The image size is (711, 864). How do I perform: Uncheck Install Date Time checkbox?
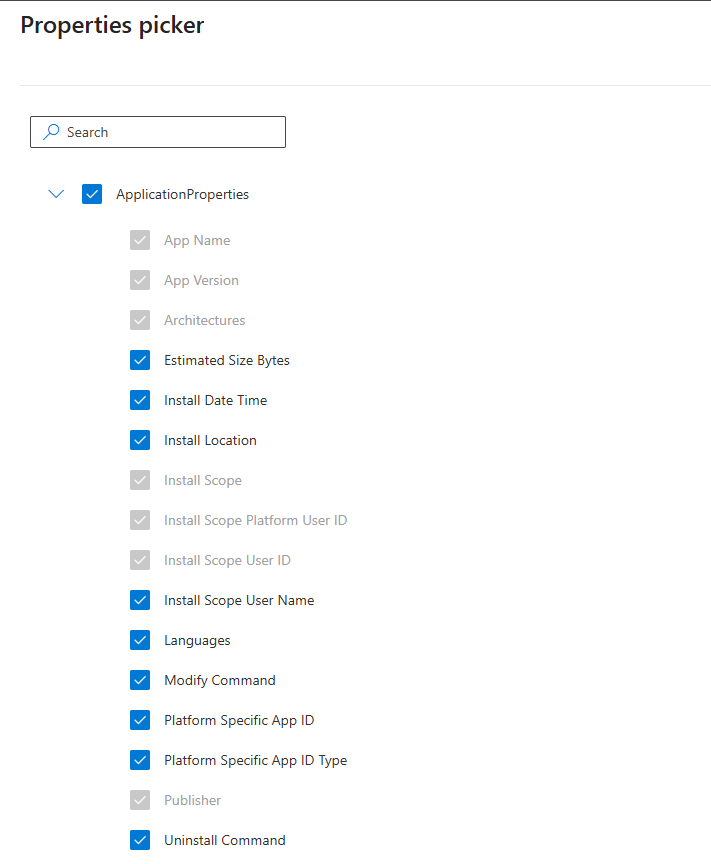click(x=140, y=400)
